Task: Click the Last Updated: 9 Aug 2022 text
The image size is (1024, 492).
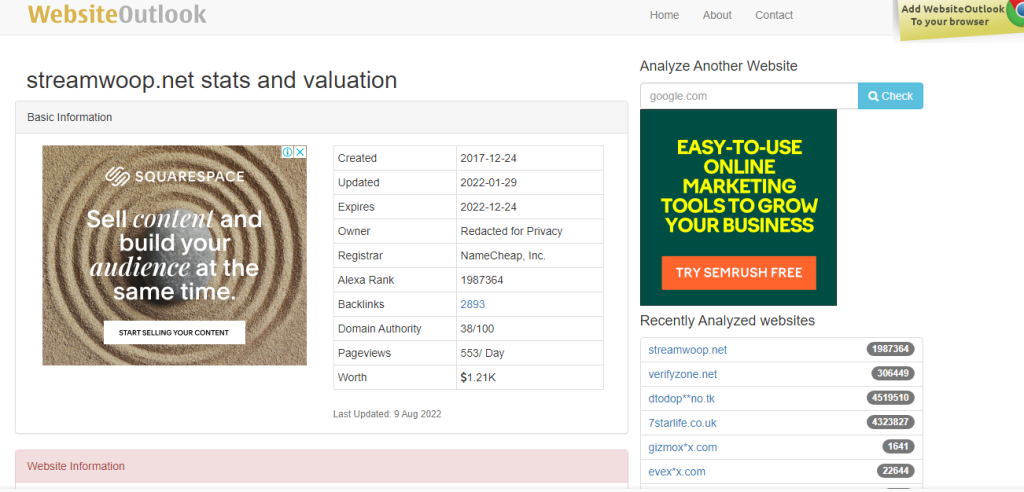Action: tap(387, 414)
